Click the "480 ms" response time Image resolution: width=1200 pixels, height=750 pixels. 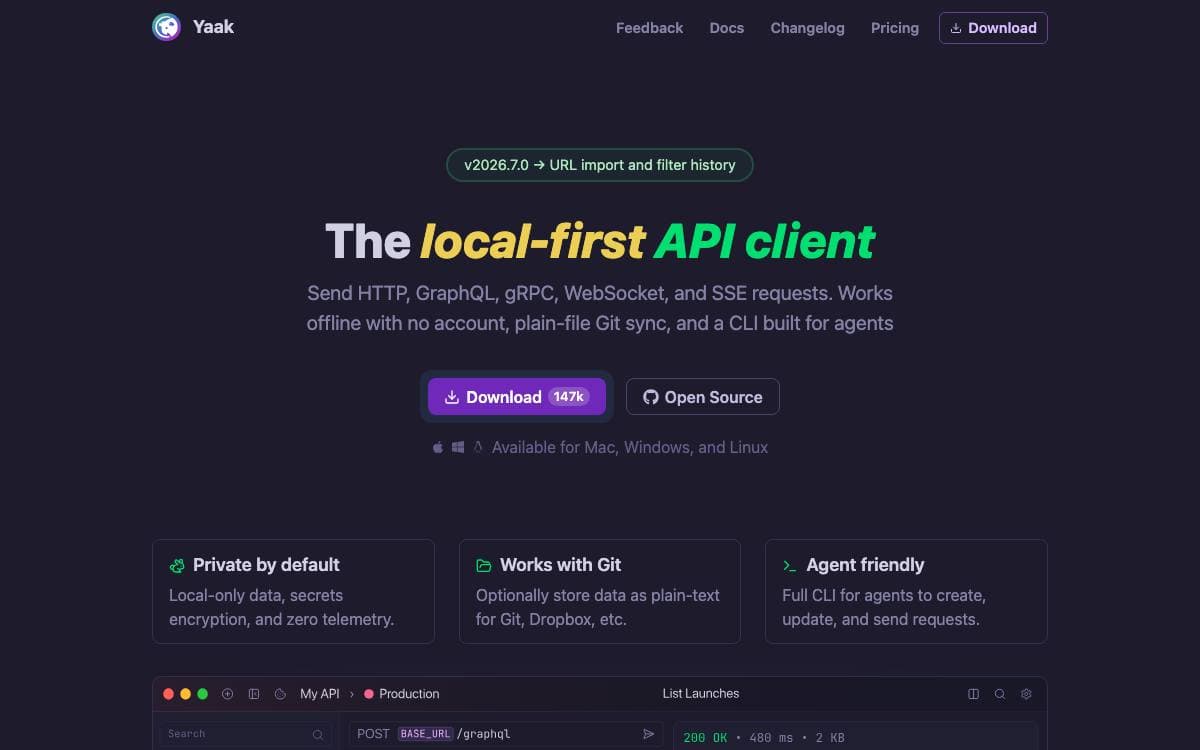tap(771, 738)
